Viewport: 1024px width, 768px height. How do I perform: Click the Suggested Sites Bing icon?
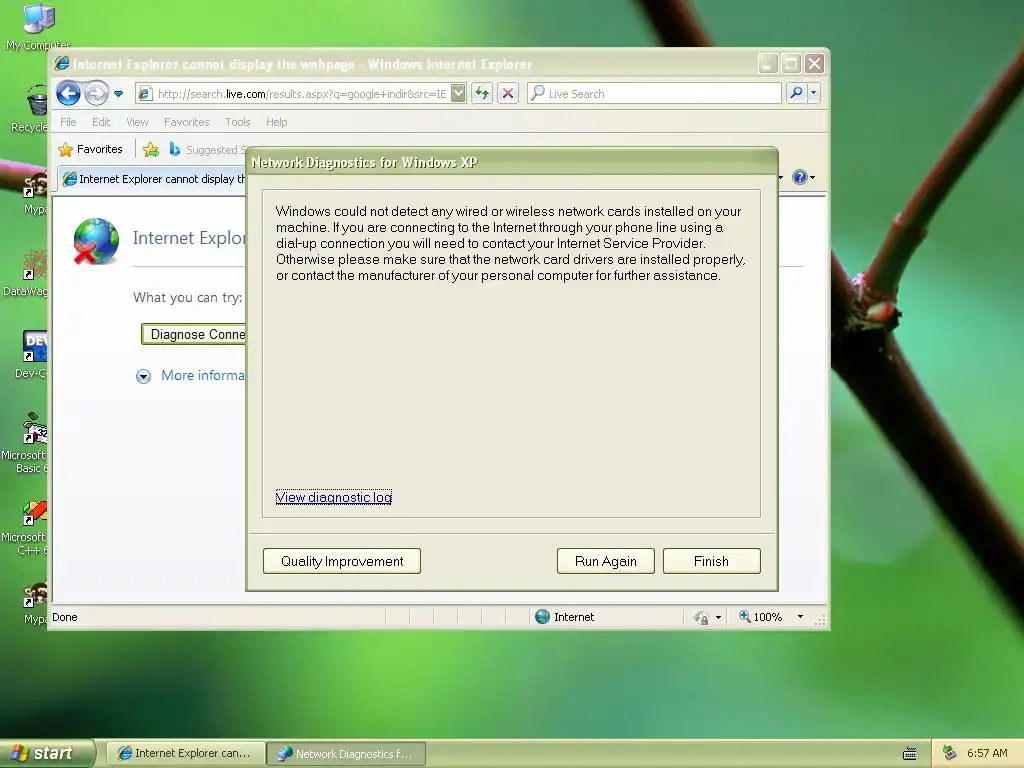point(174,150)
